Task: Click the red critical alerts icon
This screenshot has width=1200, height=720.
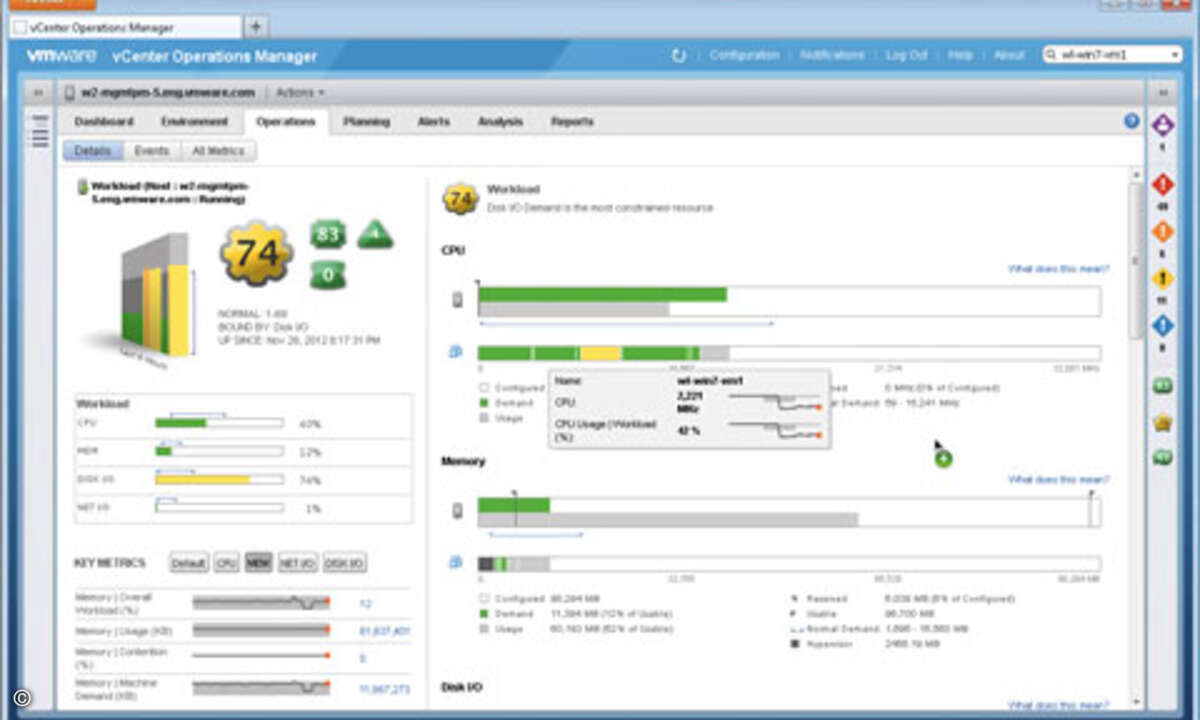Action: coord(1162,185)
